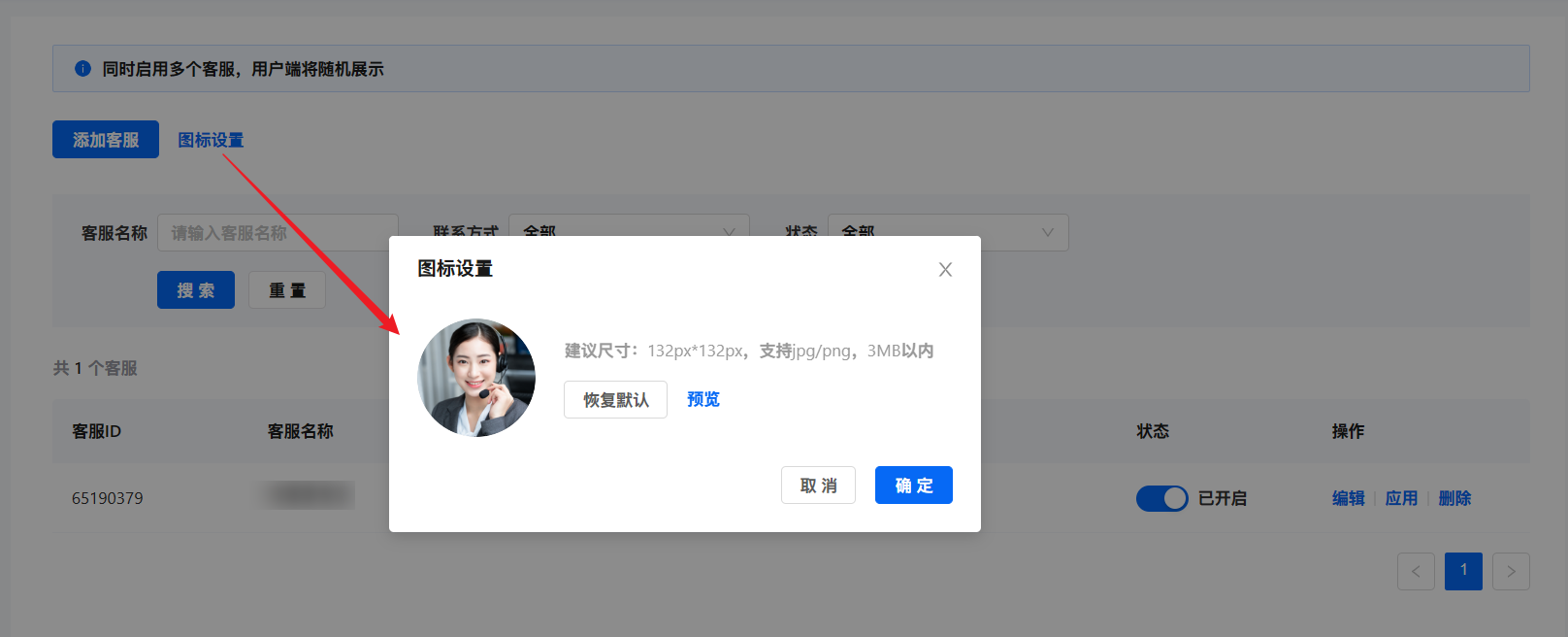Click 应用 in the operations column
Image resolution: width=1568 pixels, height=637 pixels.
1401,498
